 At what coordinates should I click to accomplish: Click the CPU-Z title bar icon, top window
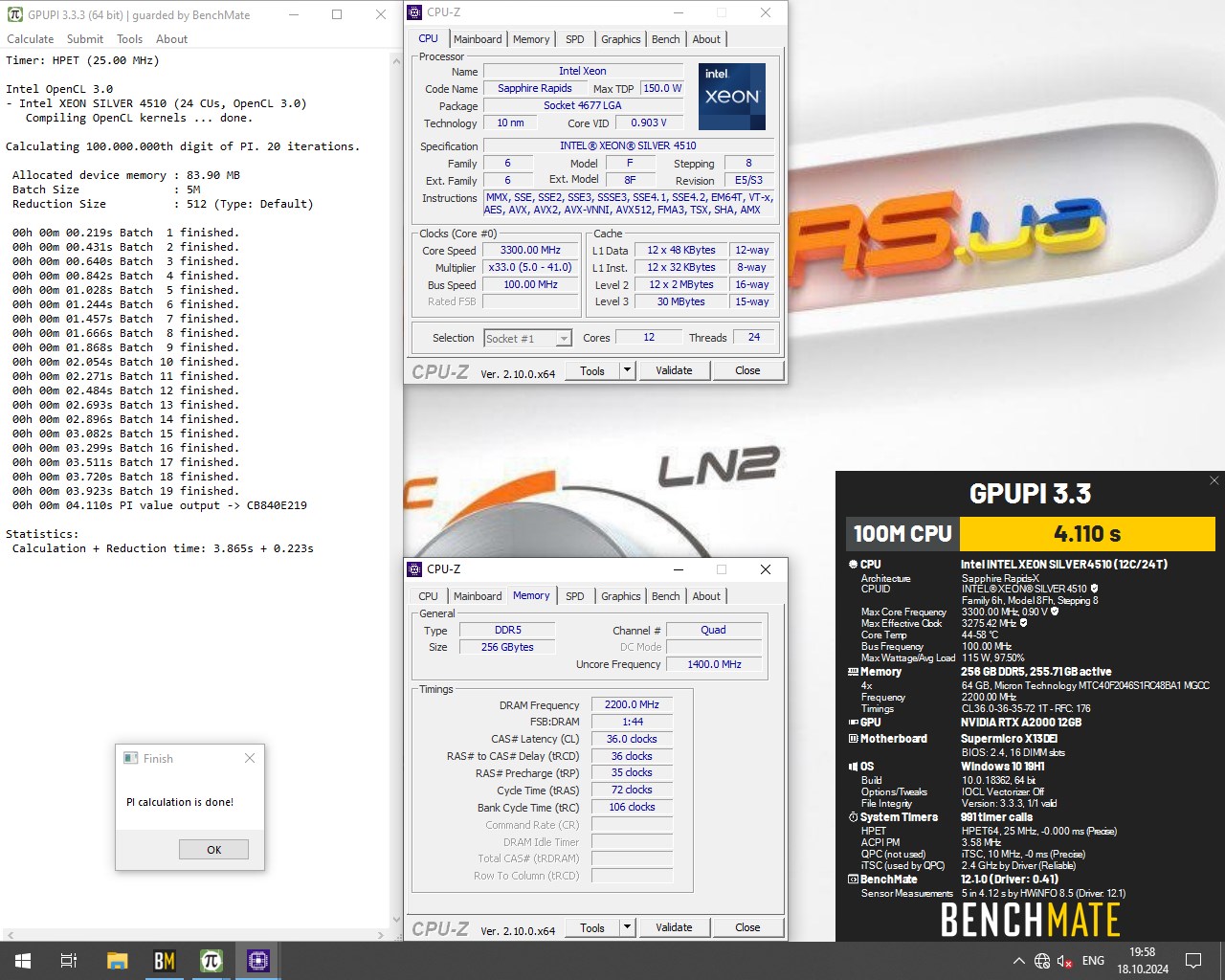click(414, 12)
